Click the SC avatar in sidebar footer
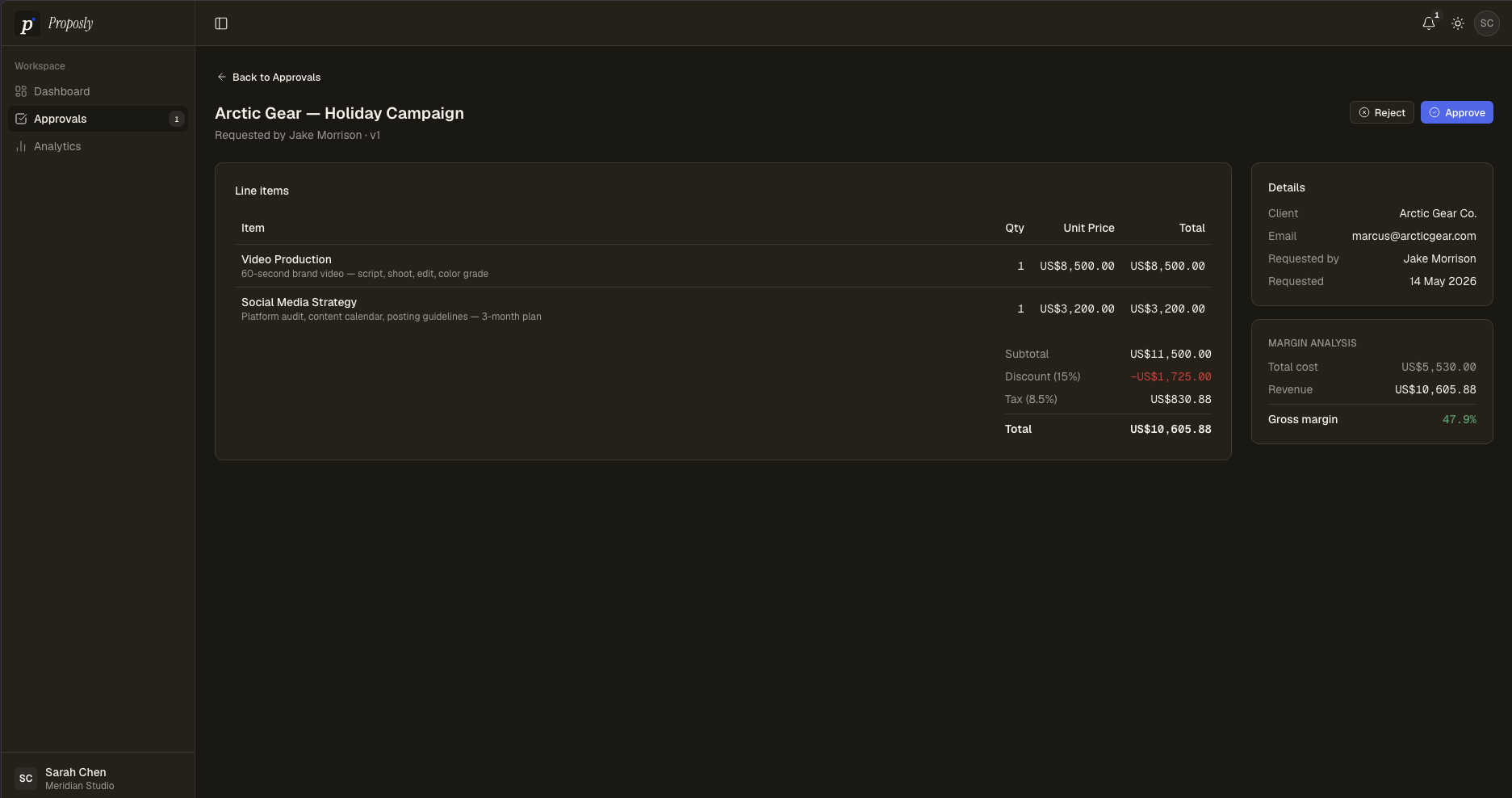 [26, 778]
